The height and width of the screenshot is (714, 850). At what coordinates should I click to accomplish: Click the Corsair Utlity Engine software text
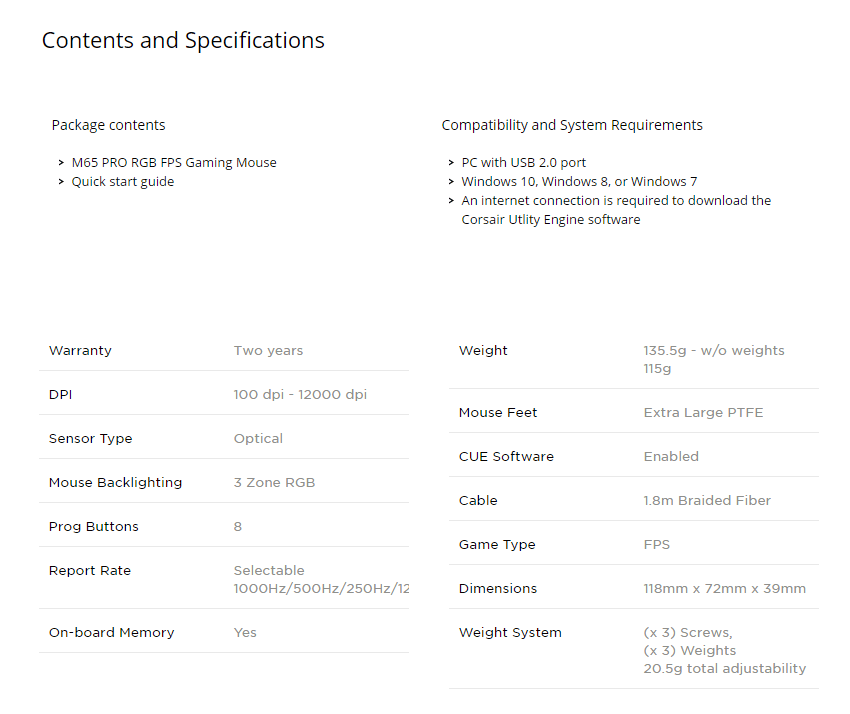(550, 220)
